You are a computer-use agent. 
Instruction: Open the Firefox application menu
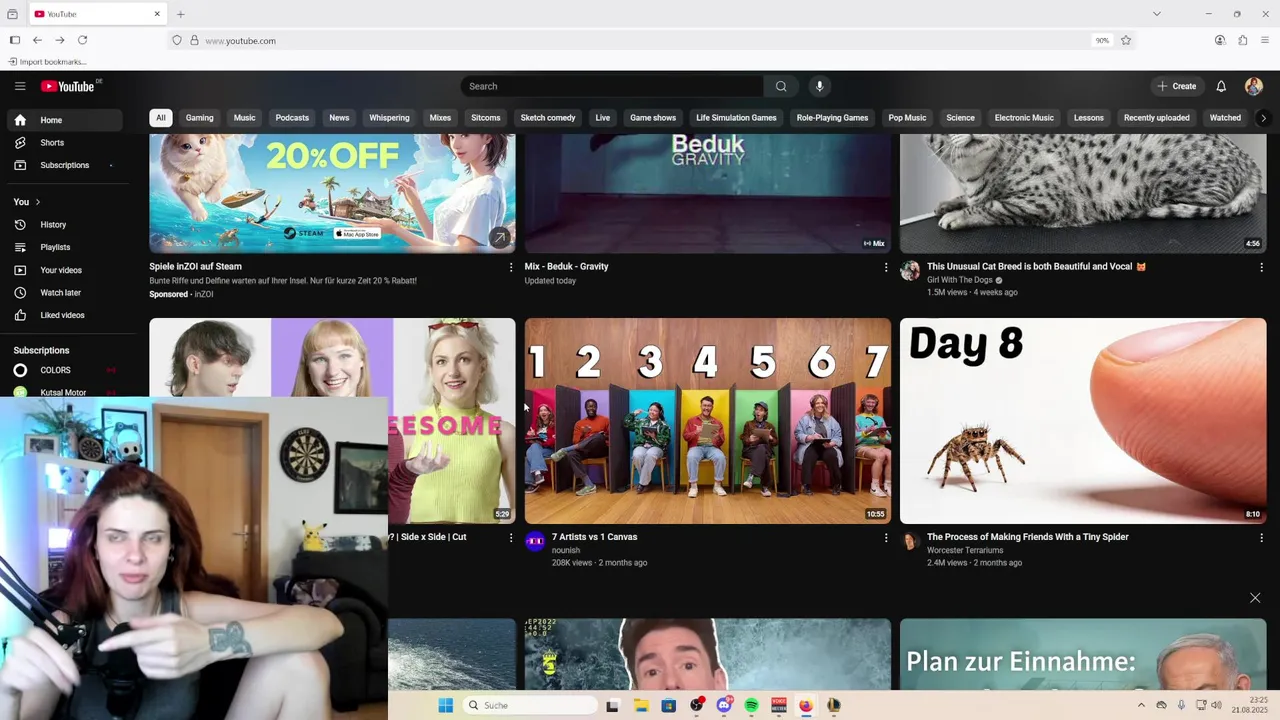click(x=1265, y=40)
